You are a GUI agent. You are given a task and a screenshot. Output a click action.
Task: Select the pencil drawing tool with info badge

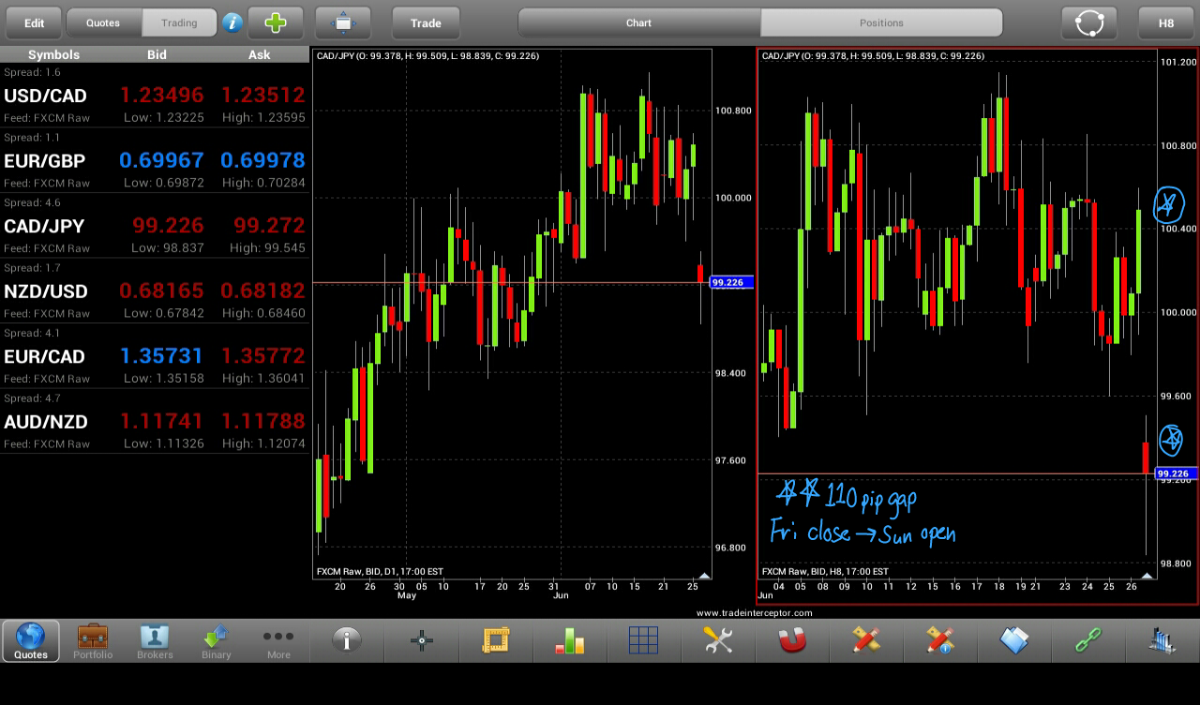point(940,640)
